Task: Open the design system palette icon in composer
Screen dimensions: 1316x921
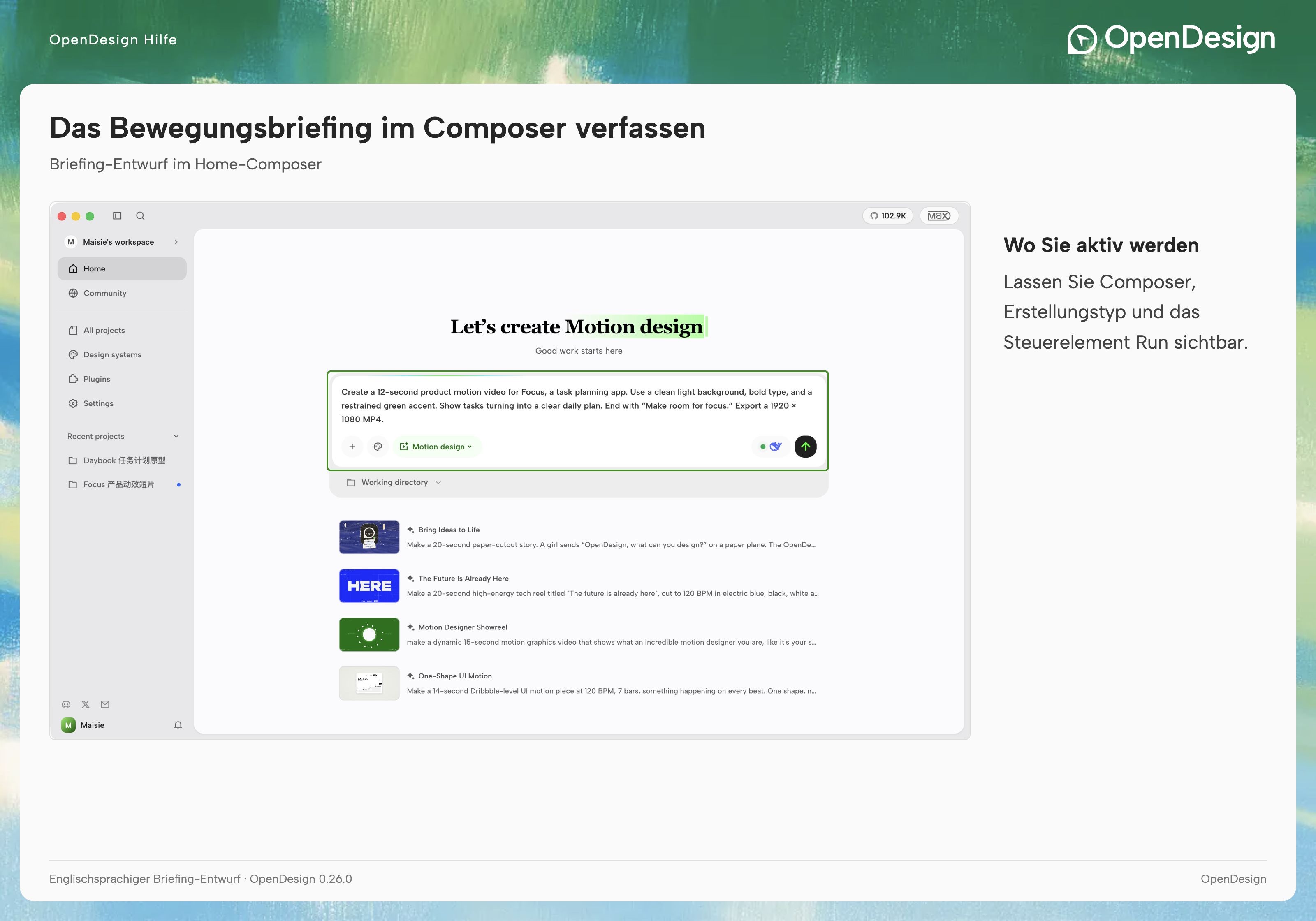Action: point(378,447)
